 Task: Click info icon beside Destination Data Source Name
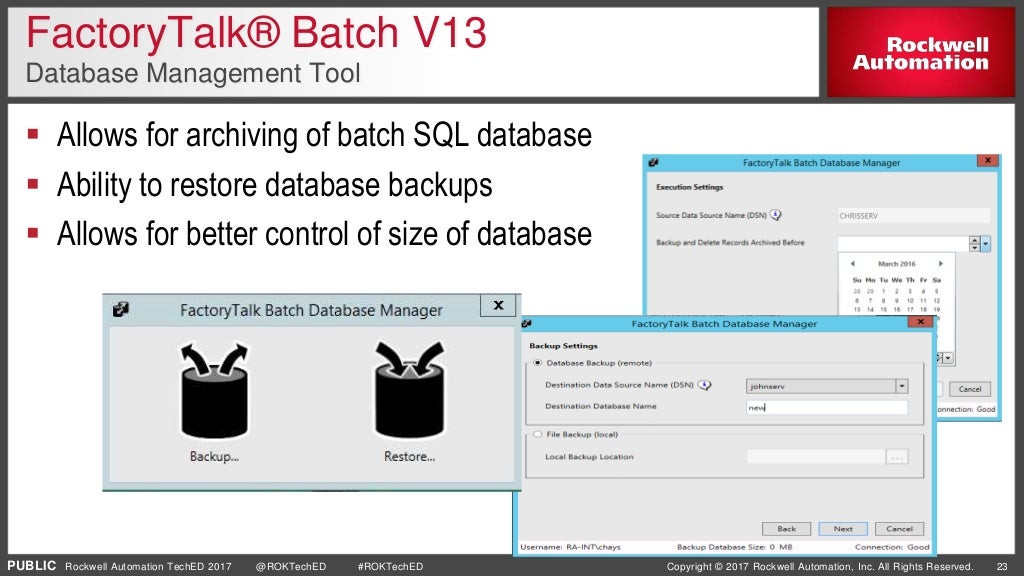tap(705, 385)
